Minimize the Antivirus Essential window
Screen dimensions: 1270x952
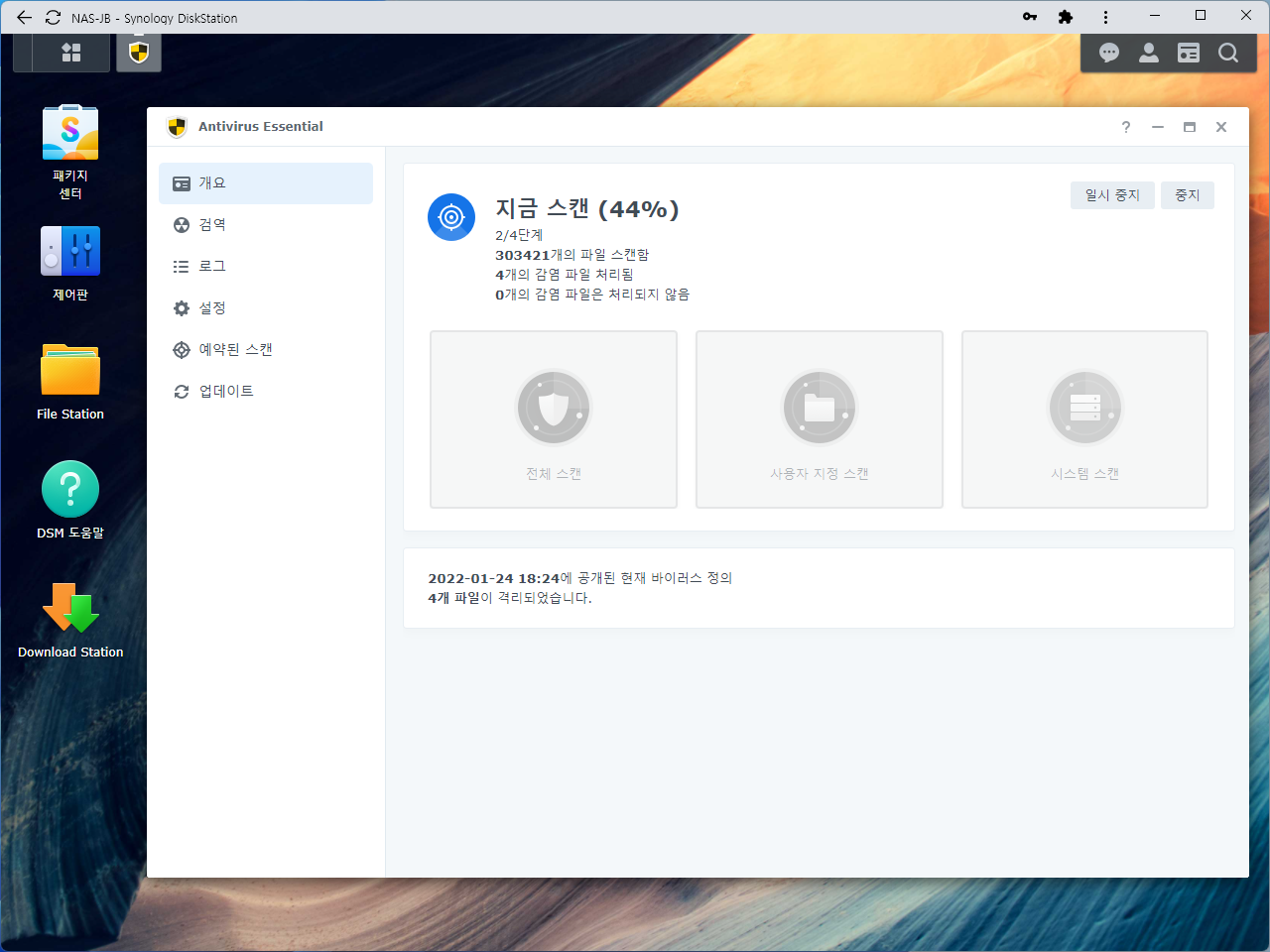coord(1158,127)
